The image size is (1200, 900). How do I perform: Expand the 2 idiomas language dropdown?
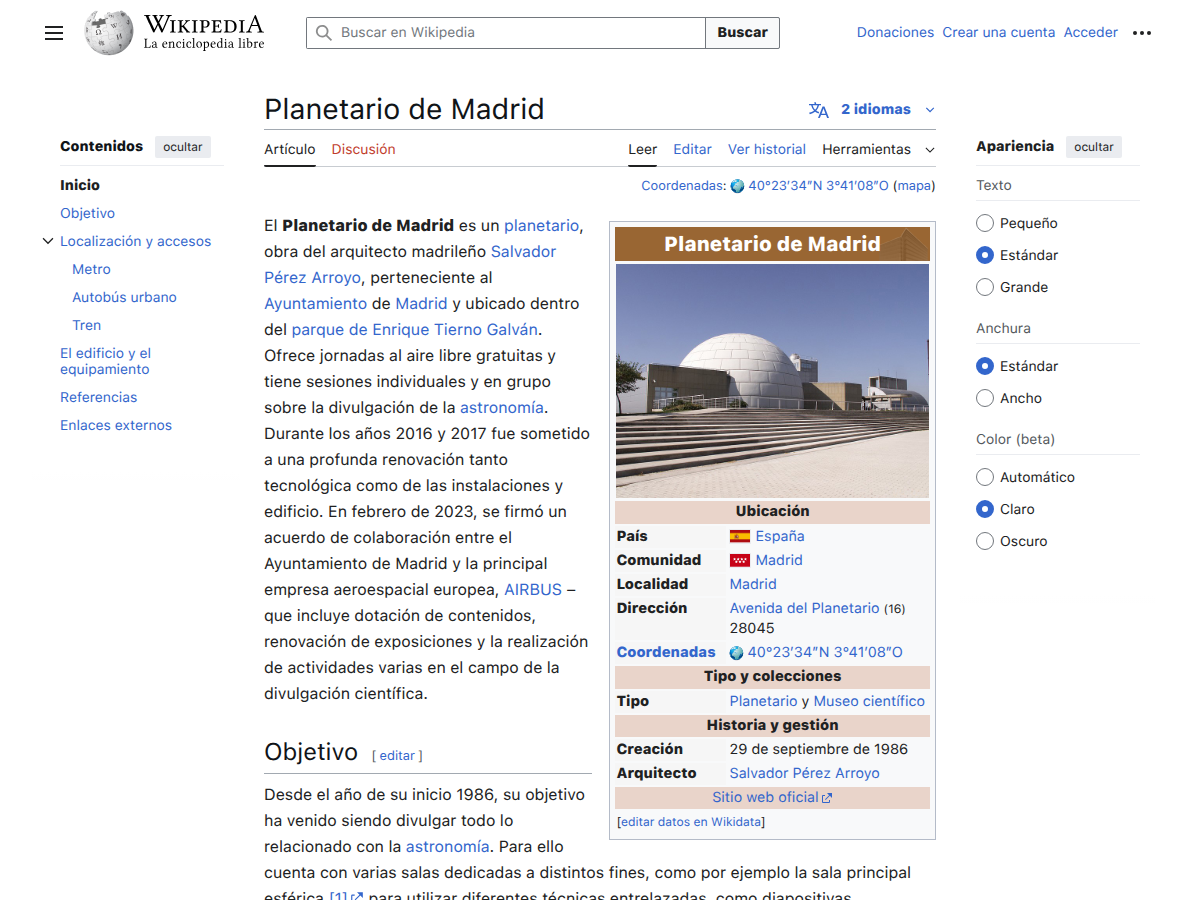click(930, 109)
